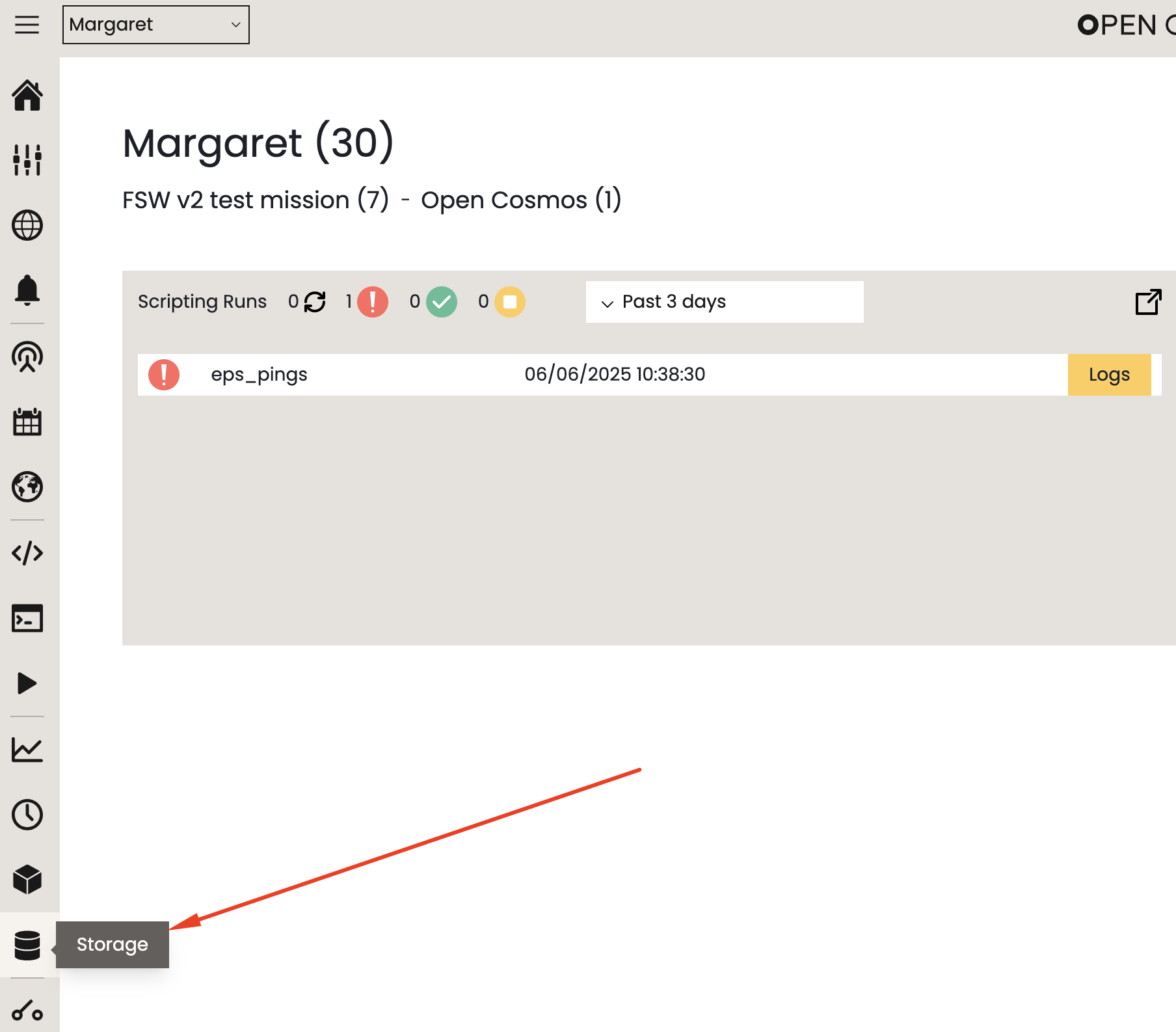Open the notifications bell icon

(27, 290)
